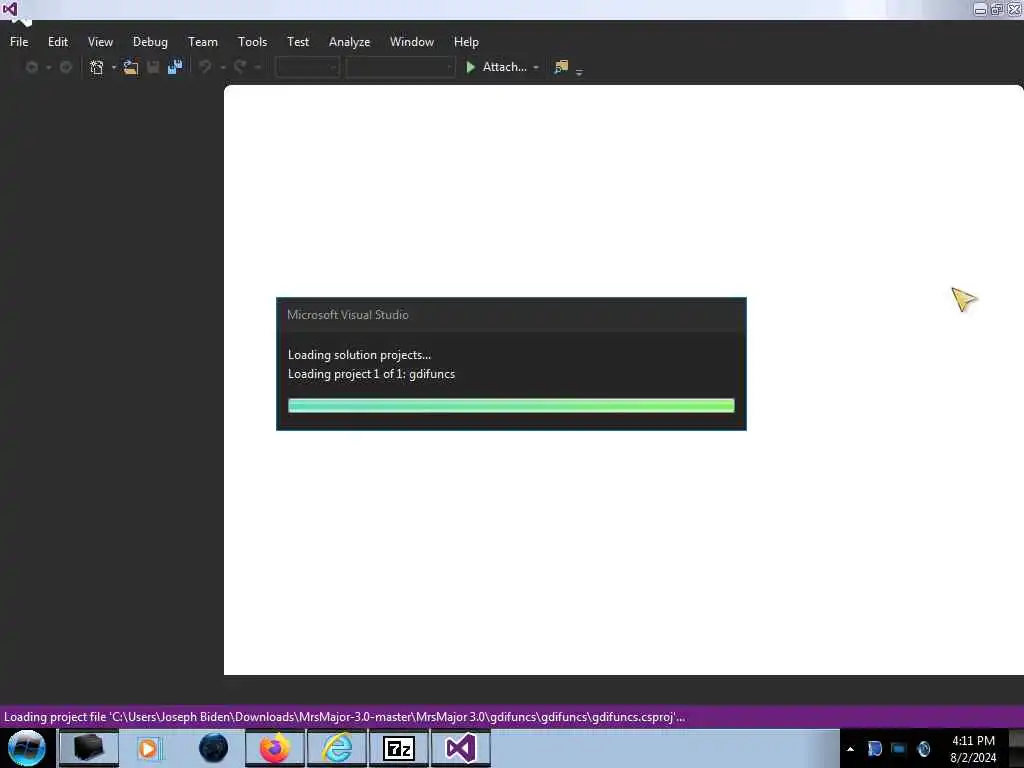Click the dark globe taskbar icon

213,748
